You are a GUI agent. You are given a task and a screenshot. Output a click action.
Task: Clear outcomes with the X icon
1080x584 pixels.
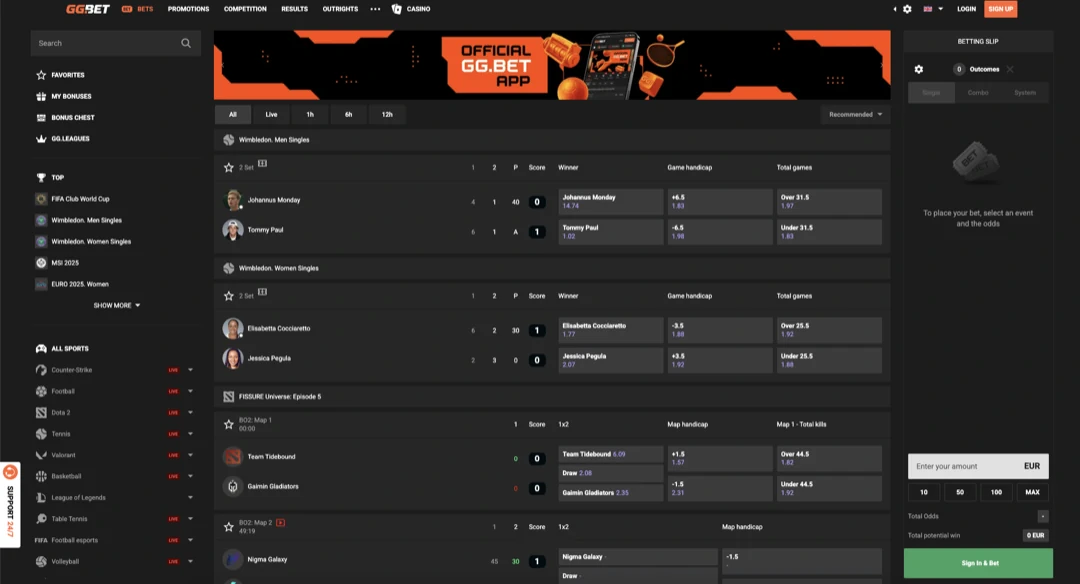tap(1010, 69)
